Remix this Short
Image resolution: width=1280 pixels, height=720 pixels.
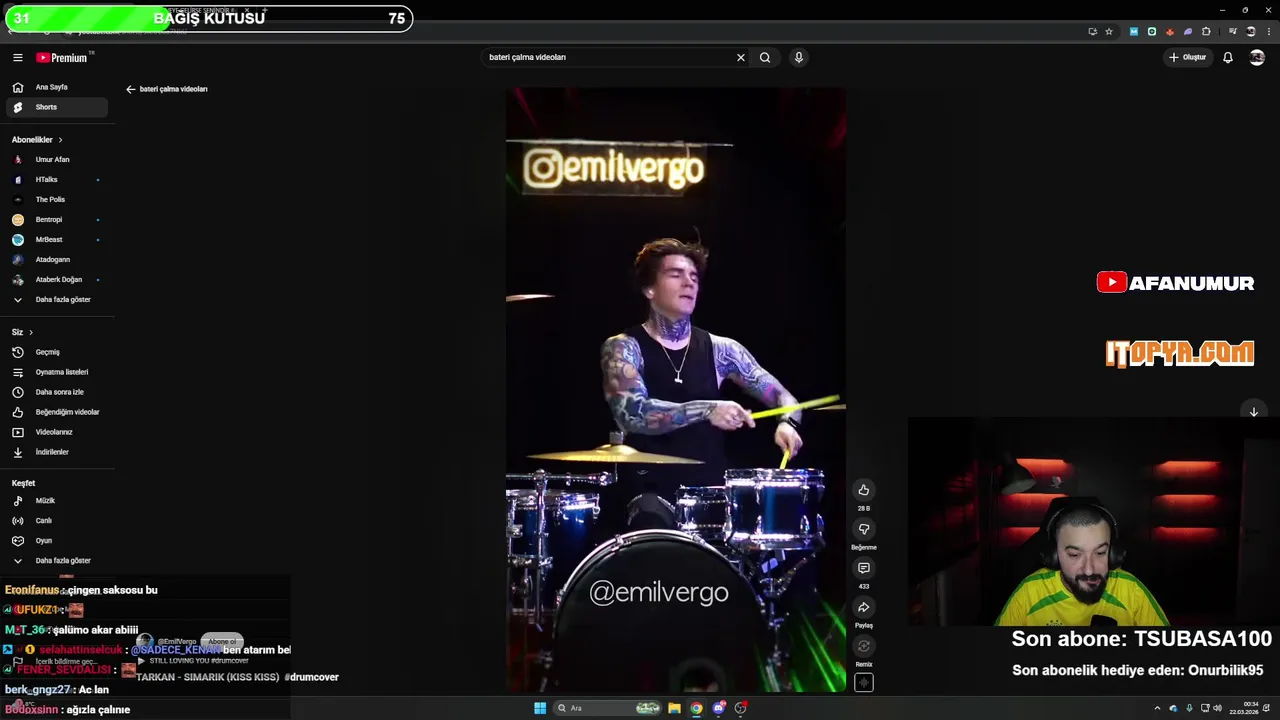coord(864,646)
